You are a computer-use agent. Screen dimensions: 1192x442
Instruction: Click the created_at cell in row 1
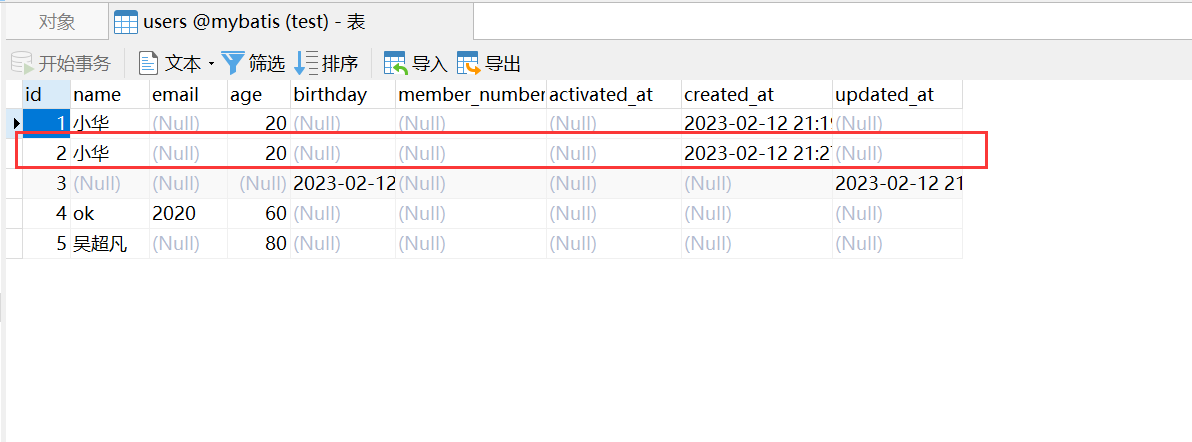[756, 123]
